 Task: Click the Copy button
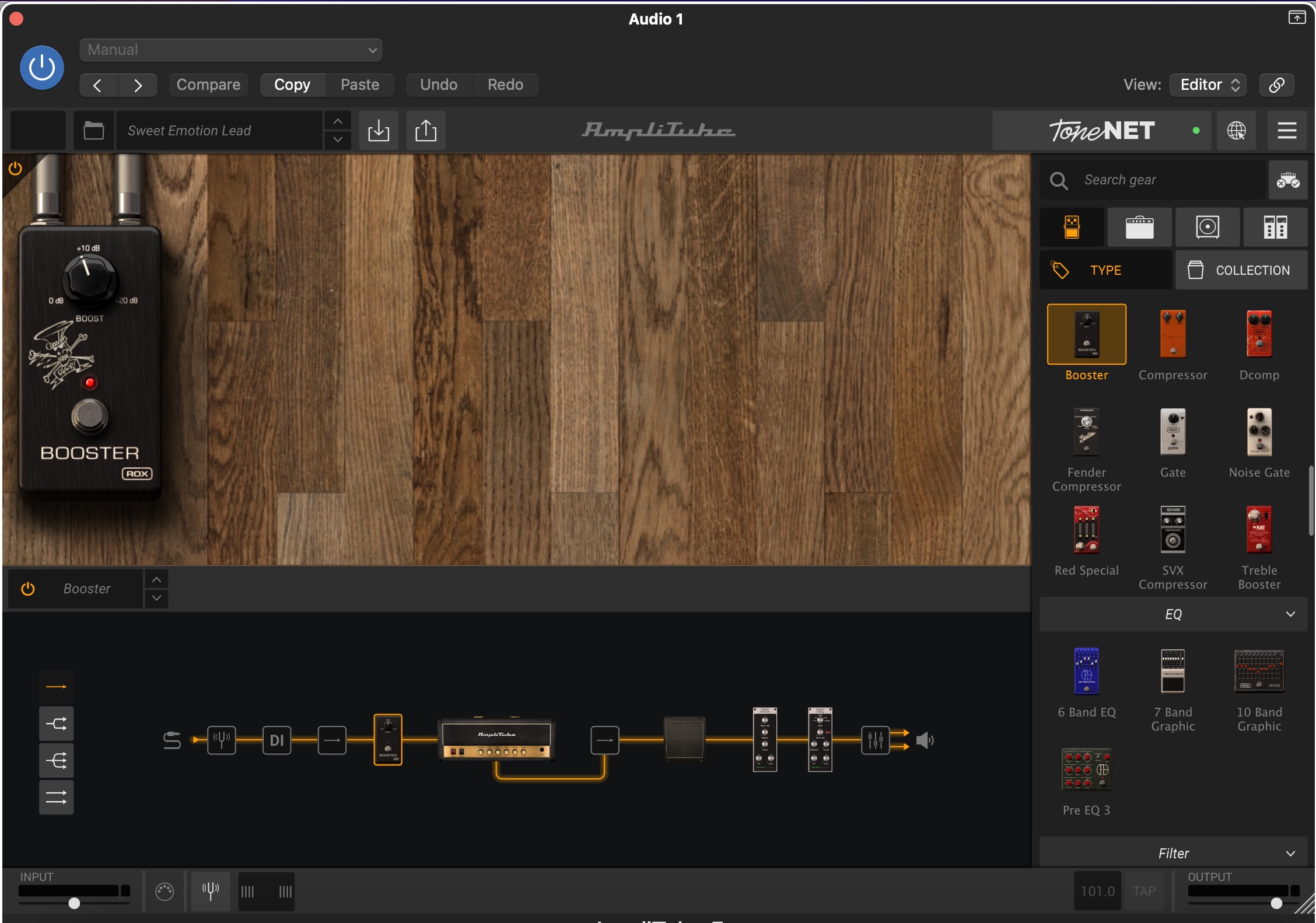[x=292, y=85]
